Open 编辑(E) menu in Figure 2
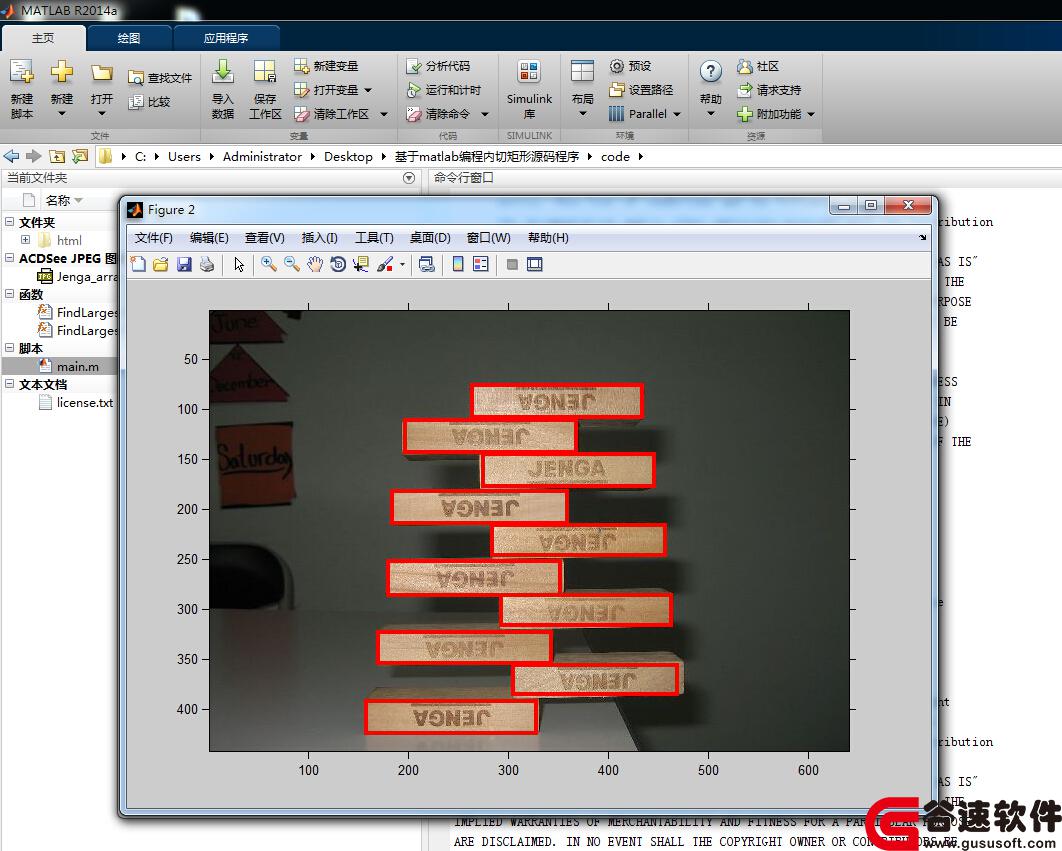This screenshot has width=1062, height=851. pos(209,238)
